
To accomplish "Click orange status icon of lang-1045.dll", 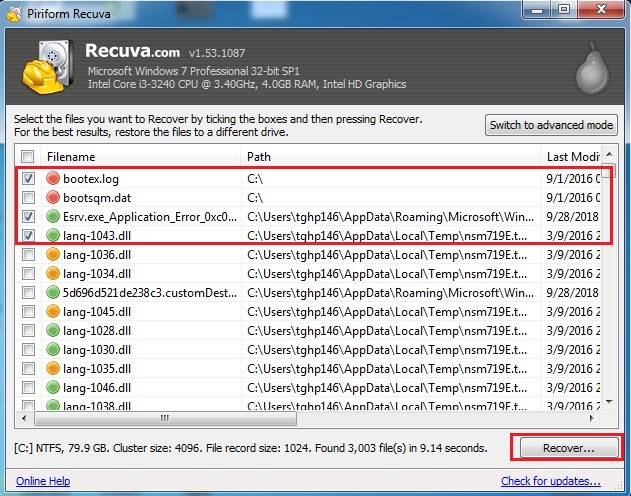I will point(53,311).
